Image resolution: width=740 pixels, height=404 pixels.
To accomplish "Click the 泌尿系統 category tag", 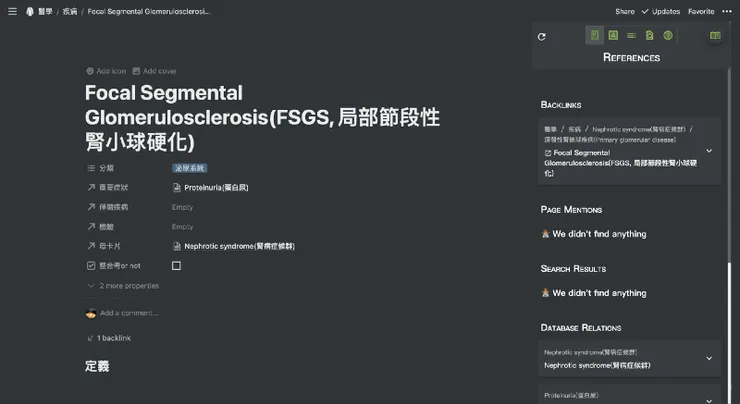I will tap(189, 168).
